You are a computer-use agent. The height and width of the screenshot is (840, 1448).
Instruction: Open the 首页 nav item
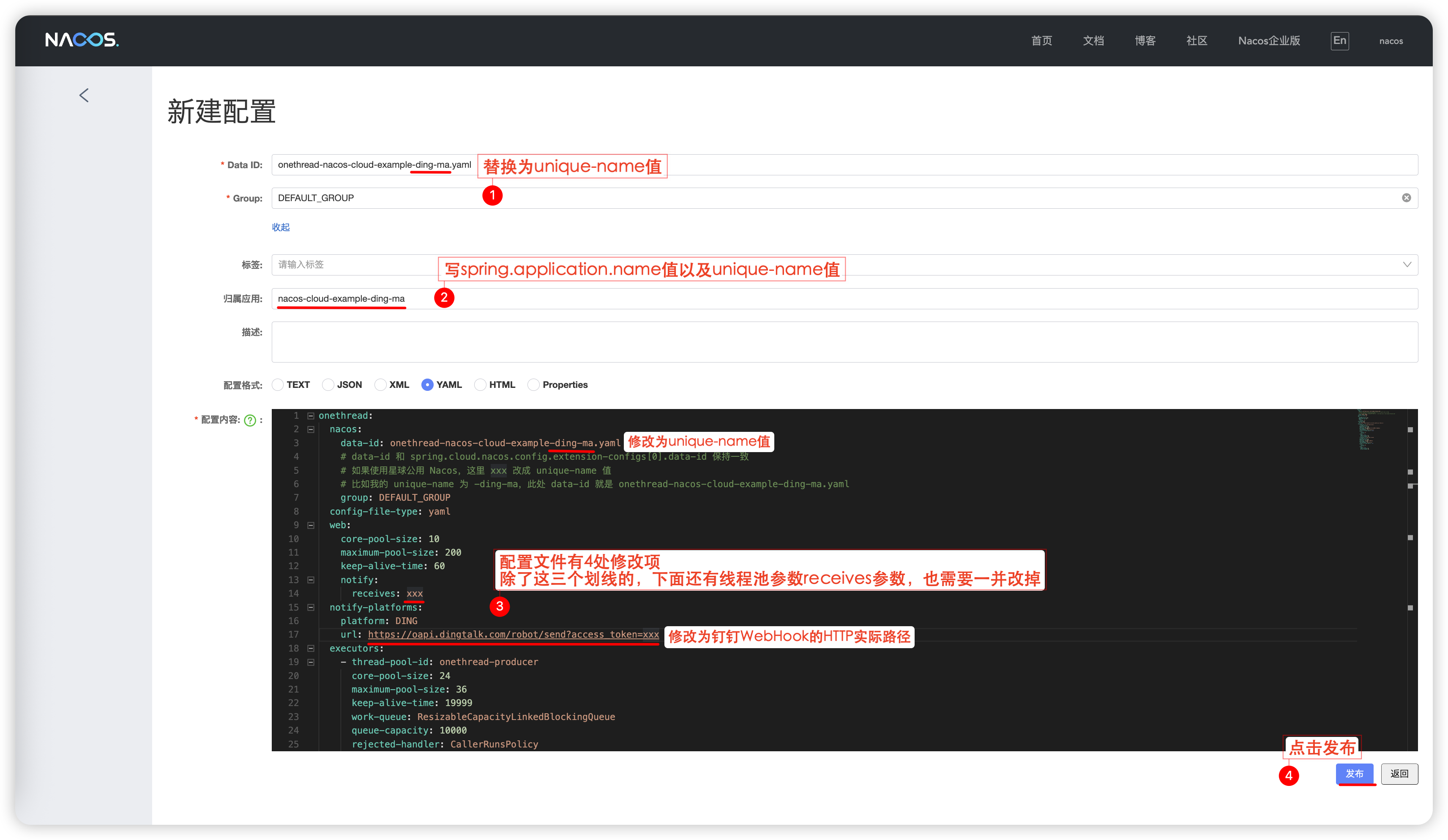click(x=1041, y=41)
